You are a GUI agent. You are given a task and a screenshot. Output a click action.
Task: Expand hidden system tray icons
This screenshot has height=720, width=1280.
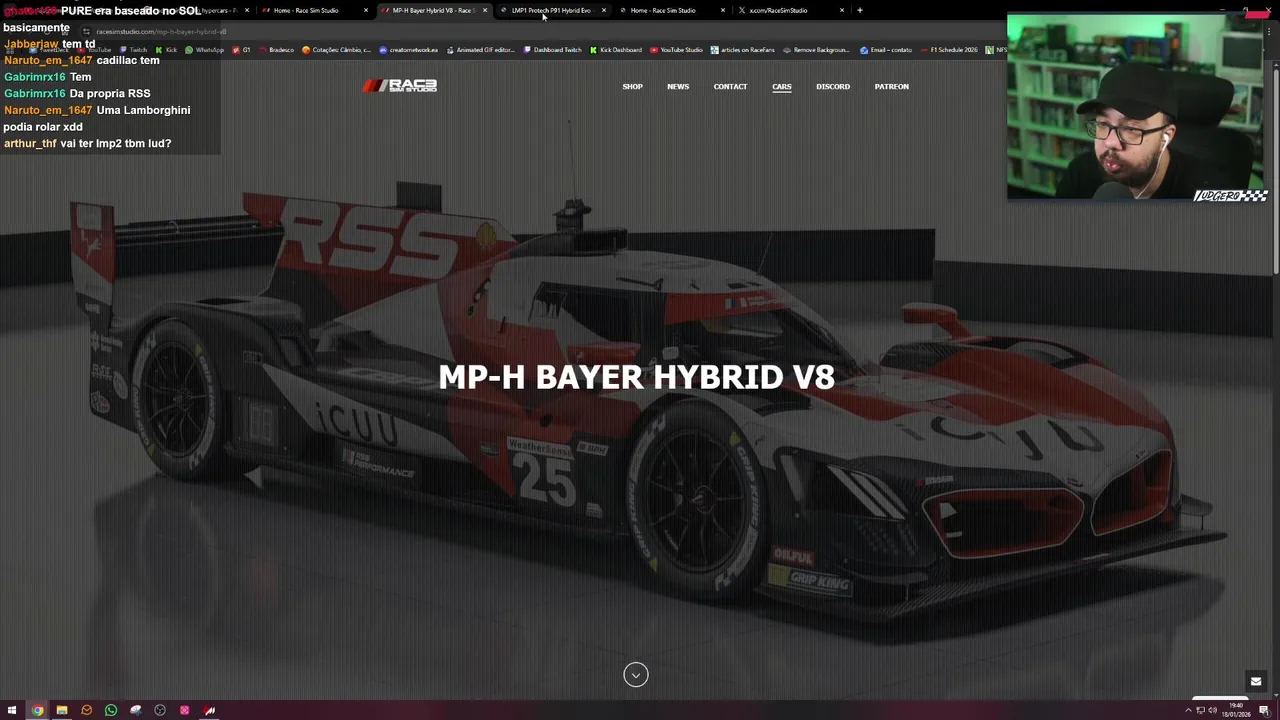(x=1188, y=711)
